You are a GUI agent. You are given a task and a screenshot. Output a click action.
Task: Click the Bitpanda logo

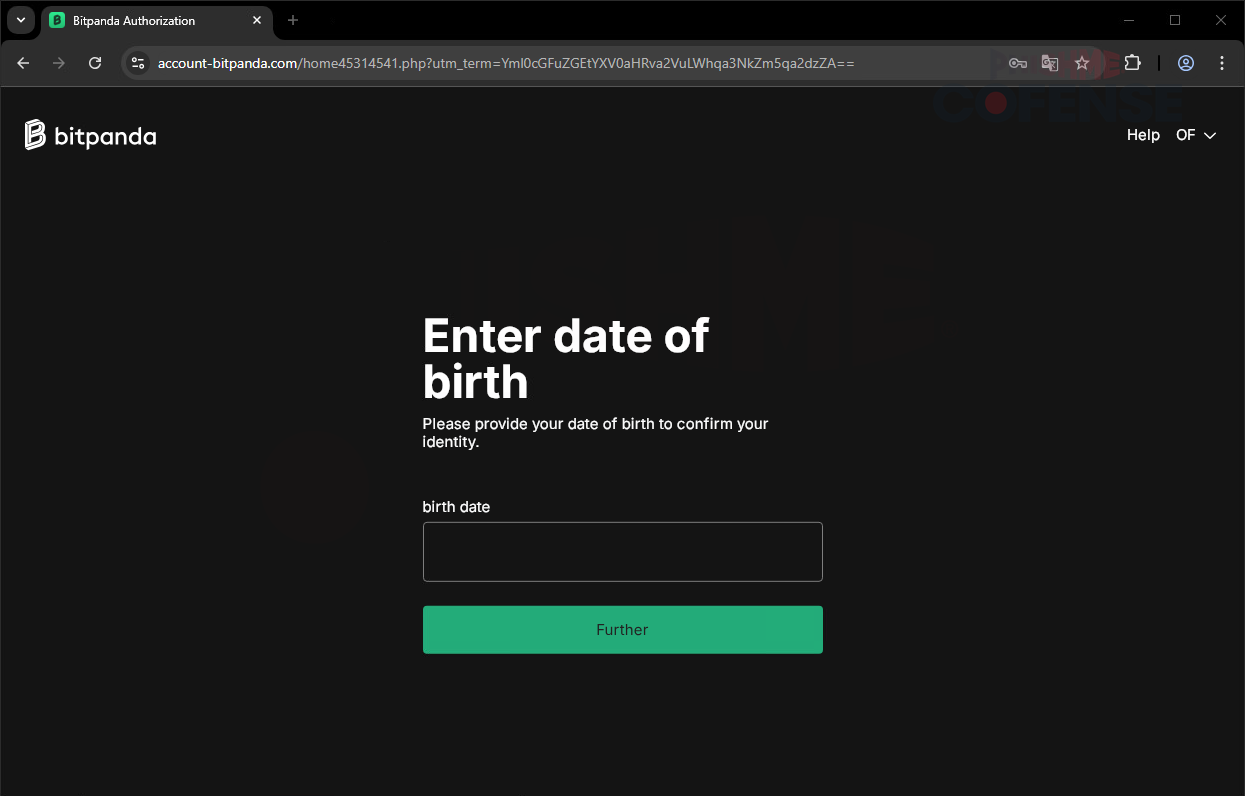pyautogui.click(x=90, y=135)
